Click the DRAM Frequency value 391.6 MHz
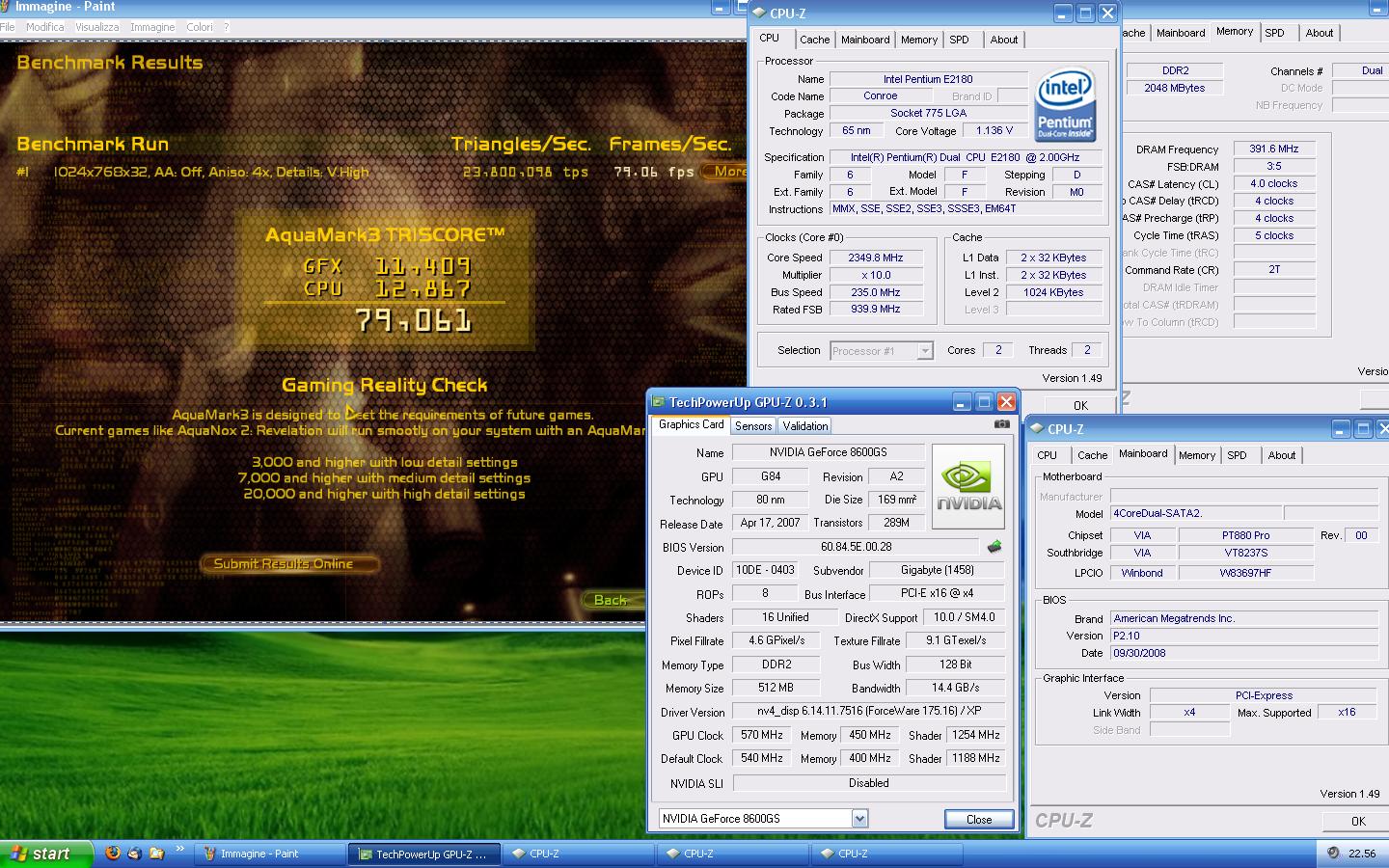1389x868 pixels. [x=1274, y=149]
